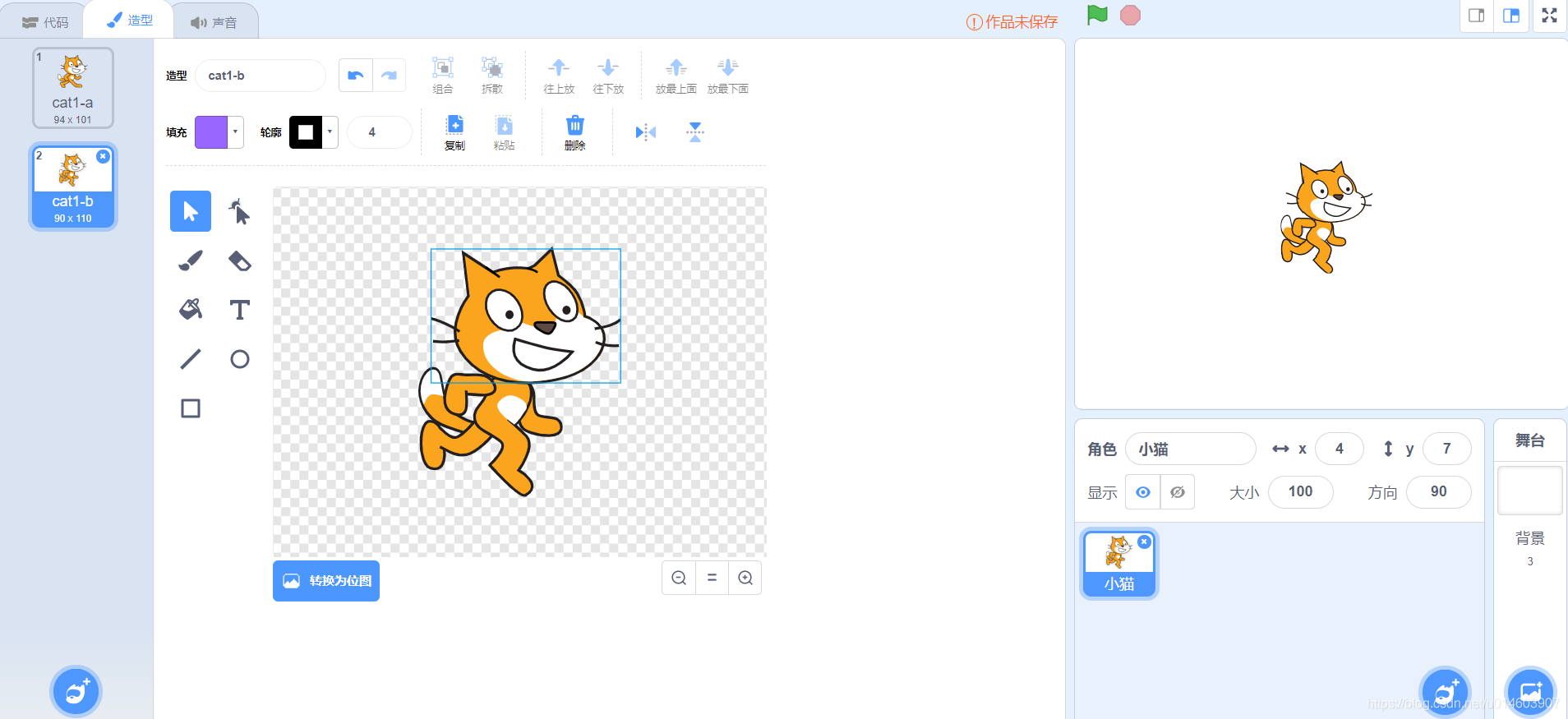Click the black outline color swatch
This screenshot has width=1568, height=719.
306,131
